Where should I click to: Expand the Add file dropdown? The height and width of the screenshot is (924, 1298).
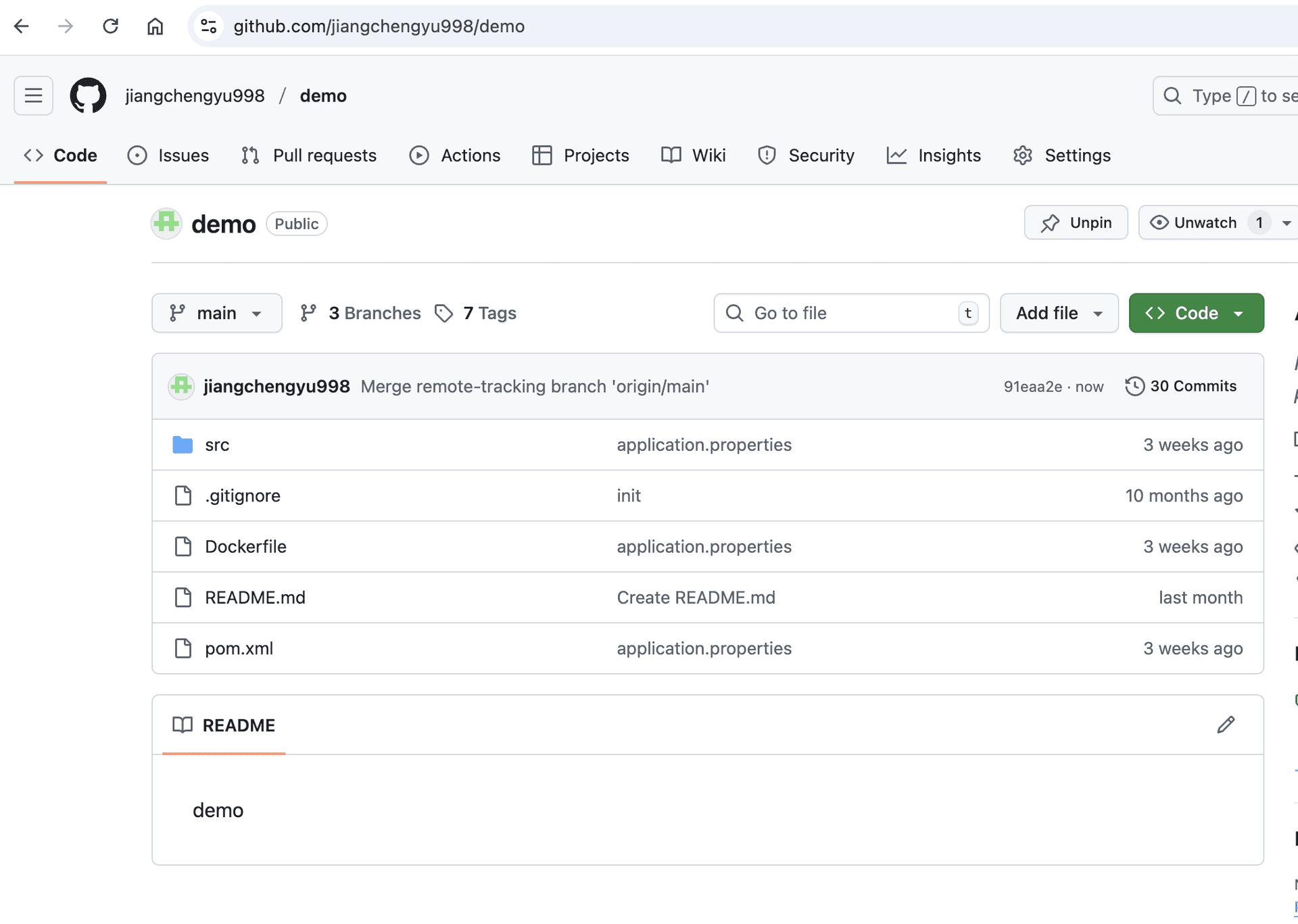click(1058, 313)
